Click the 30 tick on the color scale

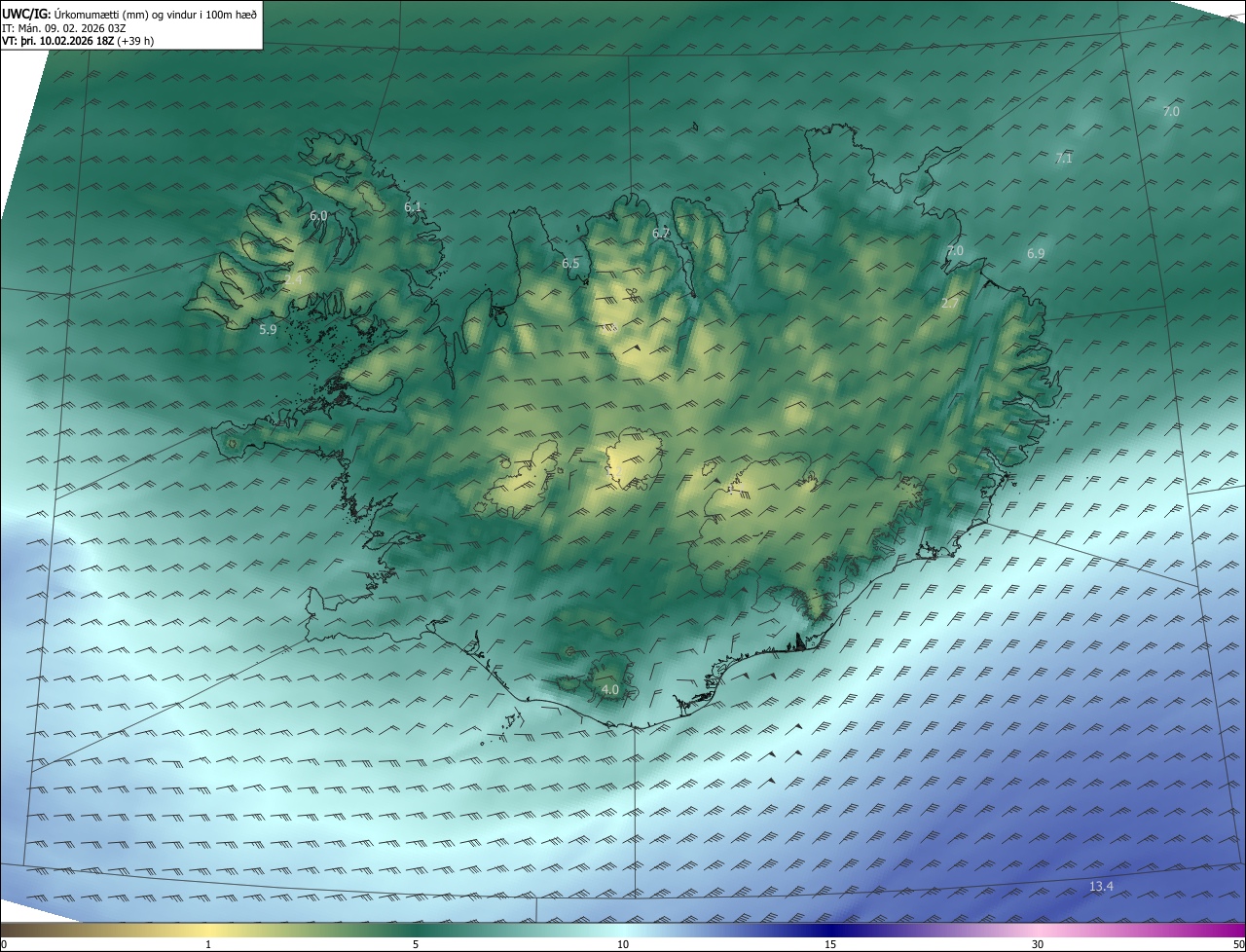tap(1038, 944)
